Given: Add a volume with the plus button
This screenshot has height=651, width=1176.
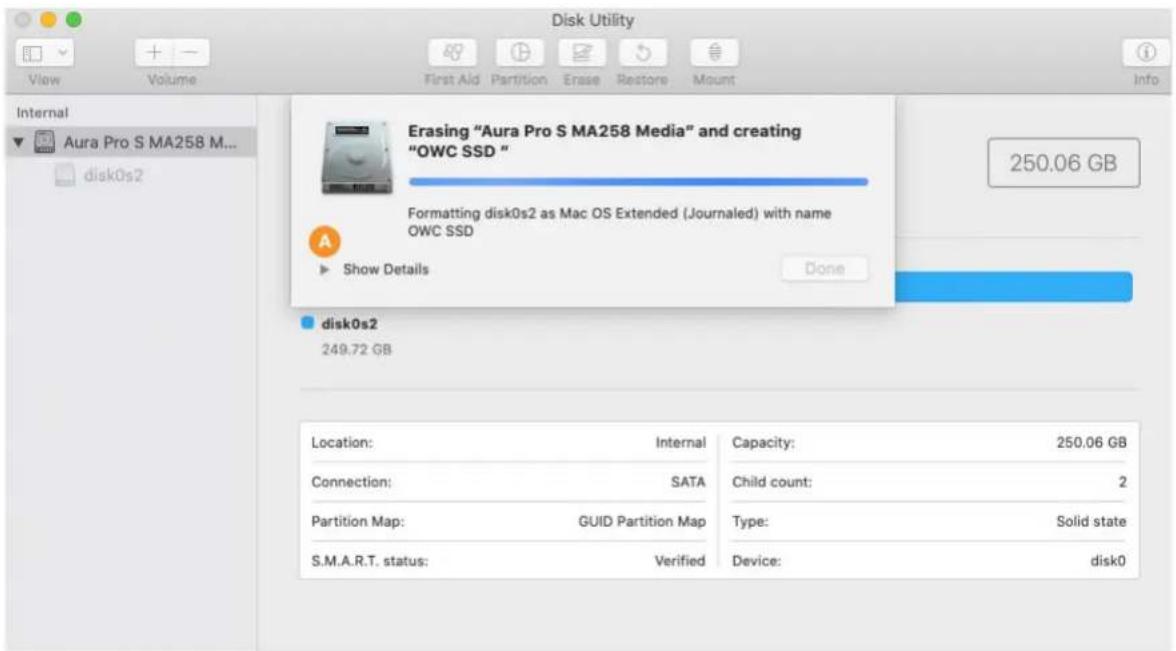Looking at the screenshot, I should point(154,52).
